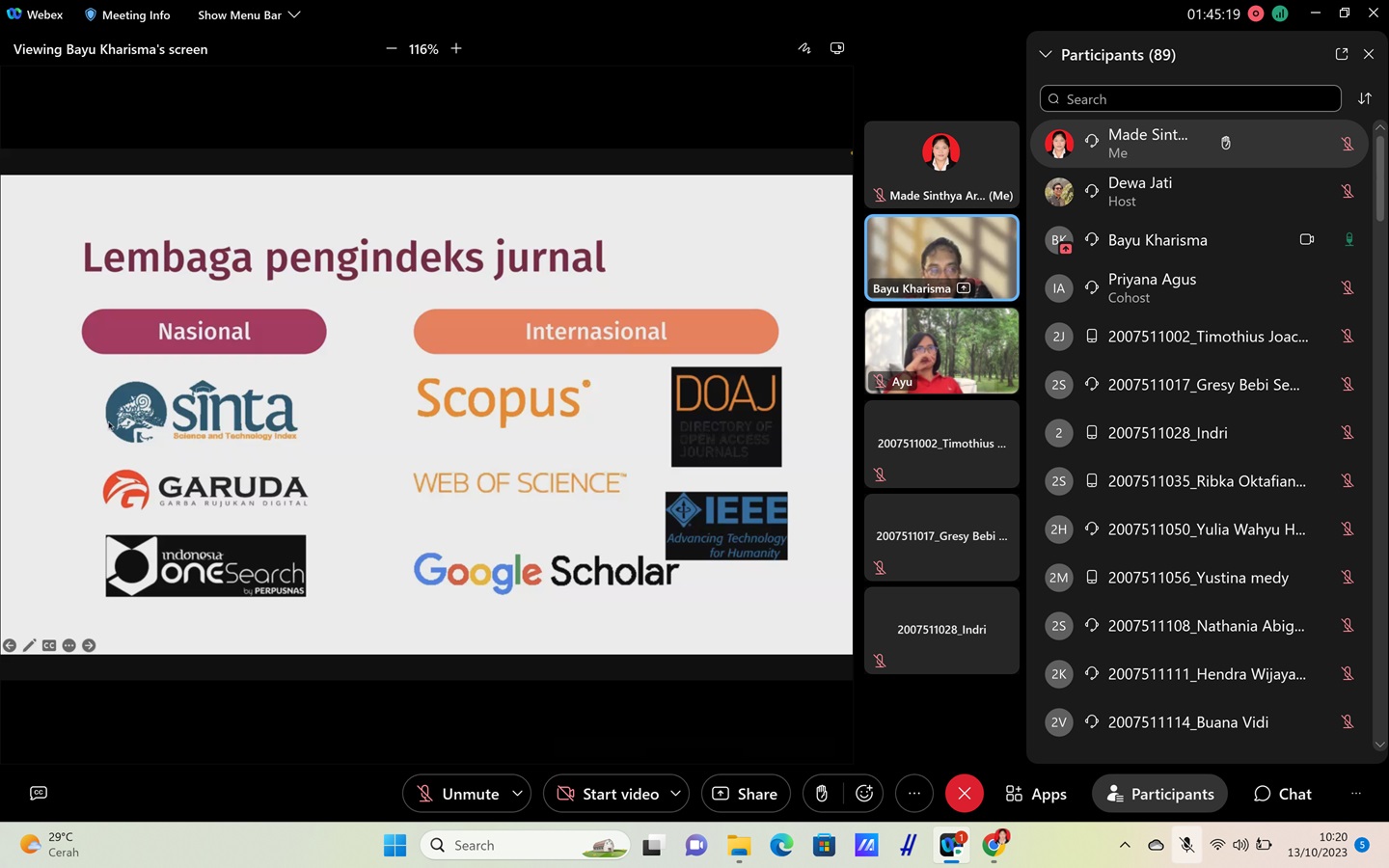This screenshot has width=1389, height=868.
Task: Zoom out the shared screen view
Action: click(391, 49)
